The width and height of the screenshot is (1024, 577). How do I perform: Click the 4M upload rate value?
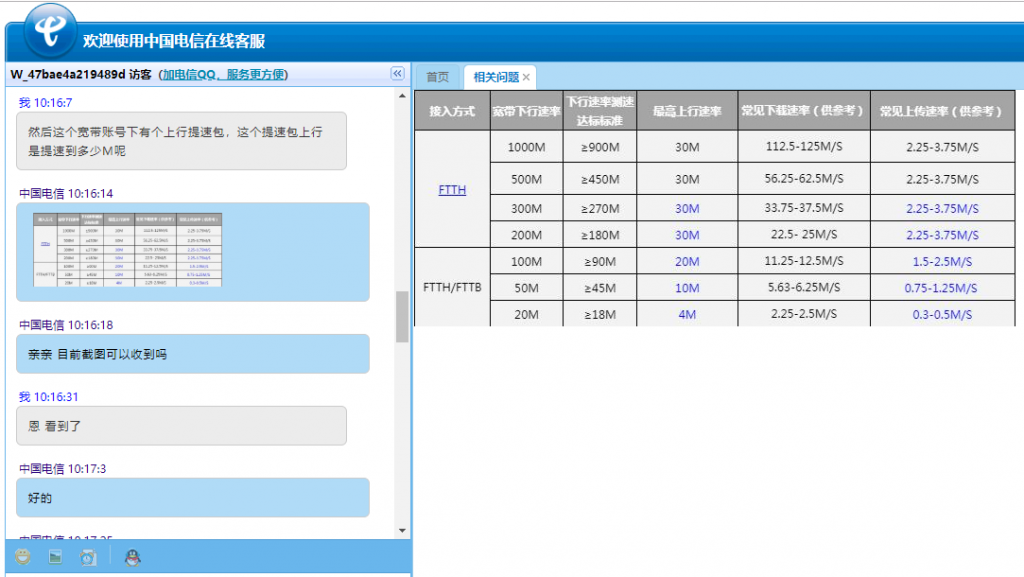(x=687, y=314)
